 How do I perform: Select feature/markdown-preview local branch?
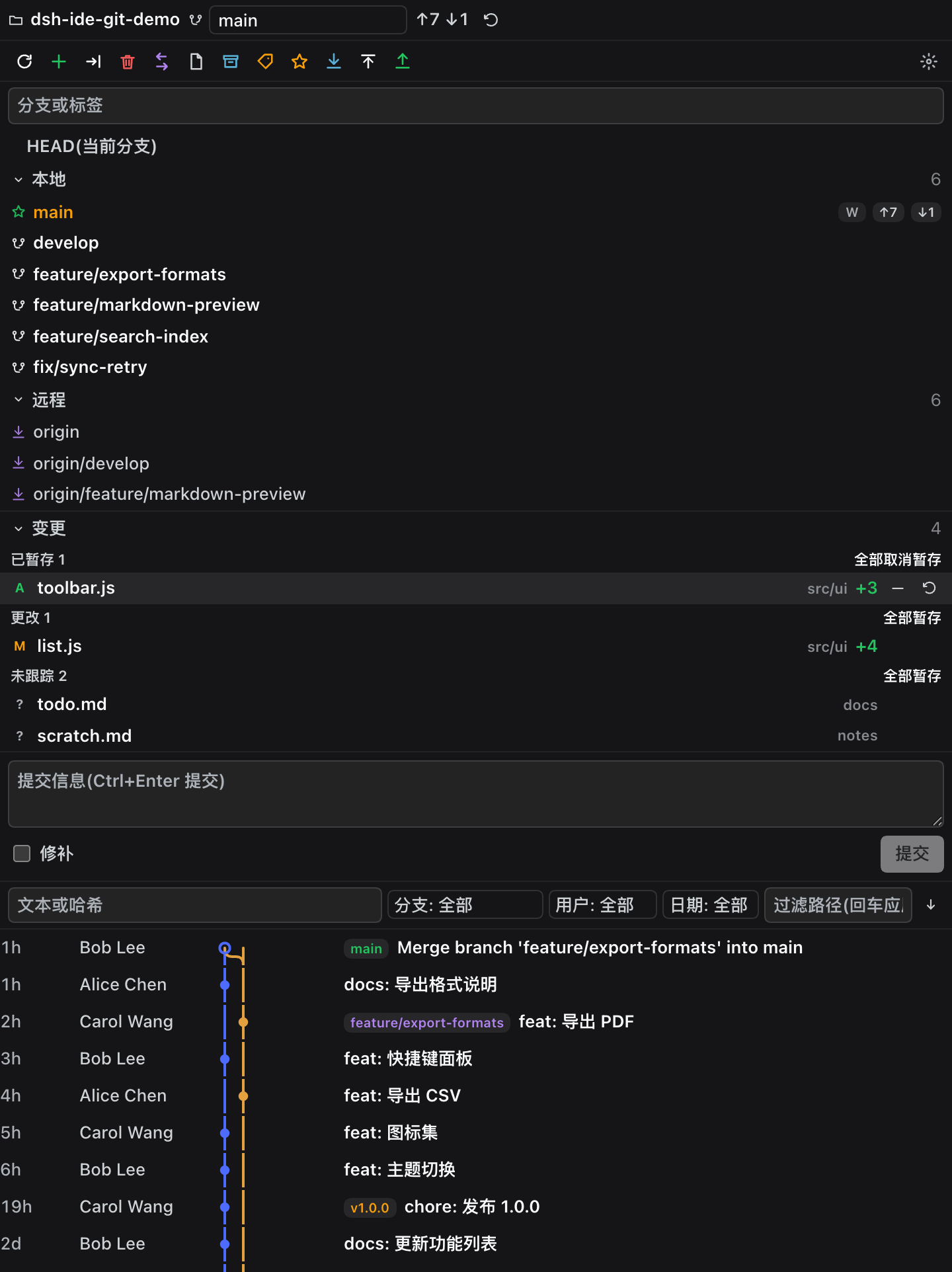(476, 305)
